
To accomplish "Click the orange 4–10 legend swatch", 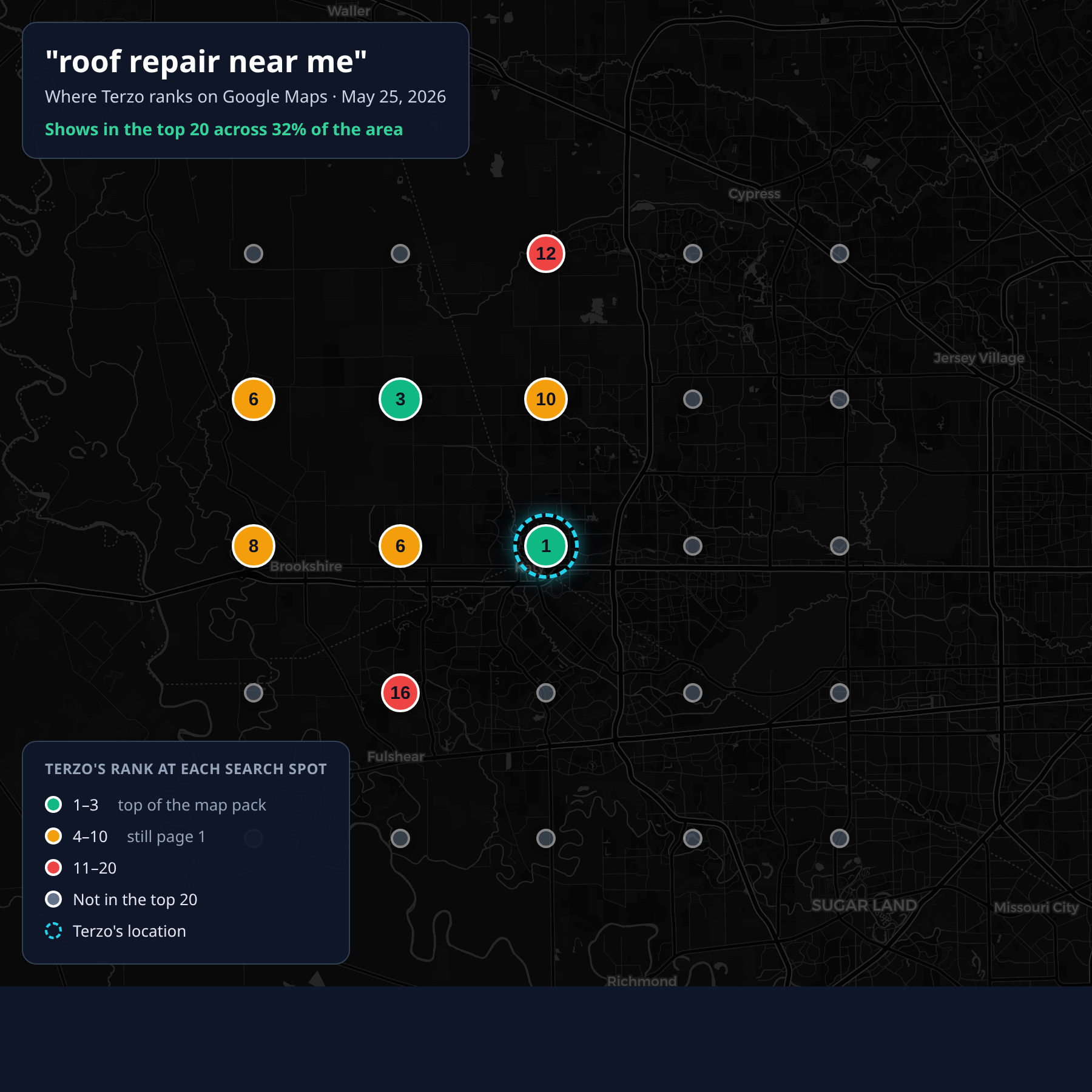I will click(53, 836).
